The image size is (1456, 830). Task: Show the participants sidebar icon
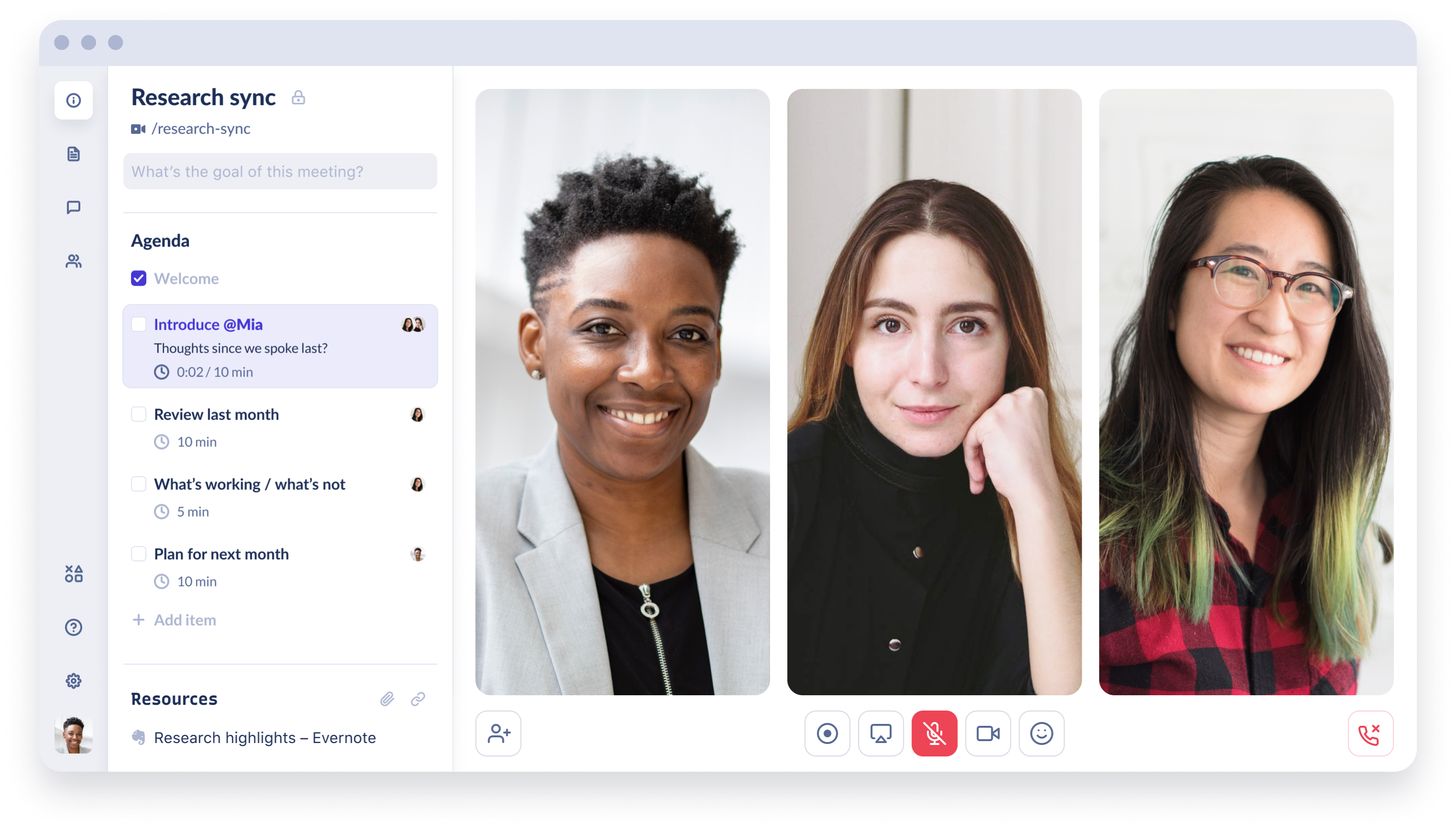click(x=74, y=261)
